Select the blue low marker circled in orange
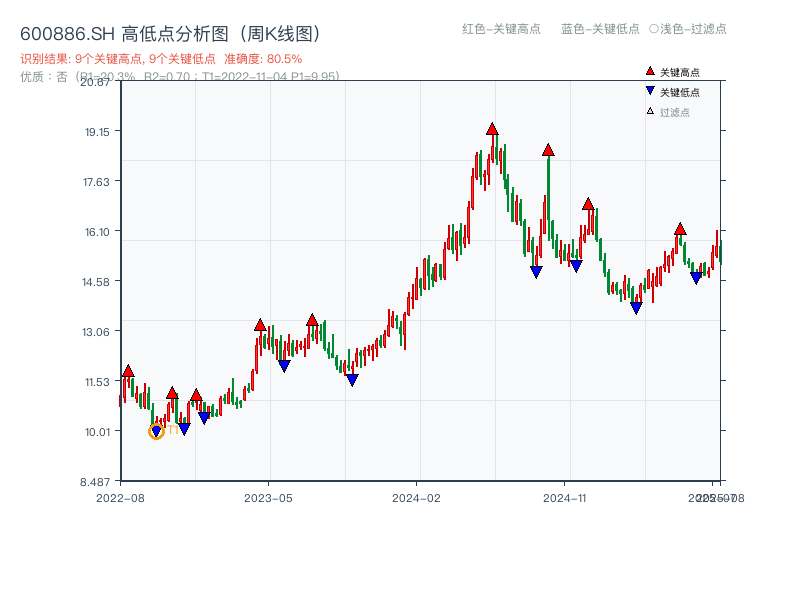The image size is (800, 600). coord(156,432)
